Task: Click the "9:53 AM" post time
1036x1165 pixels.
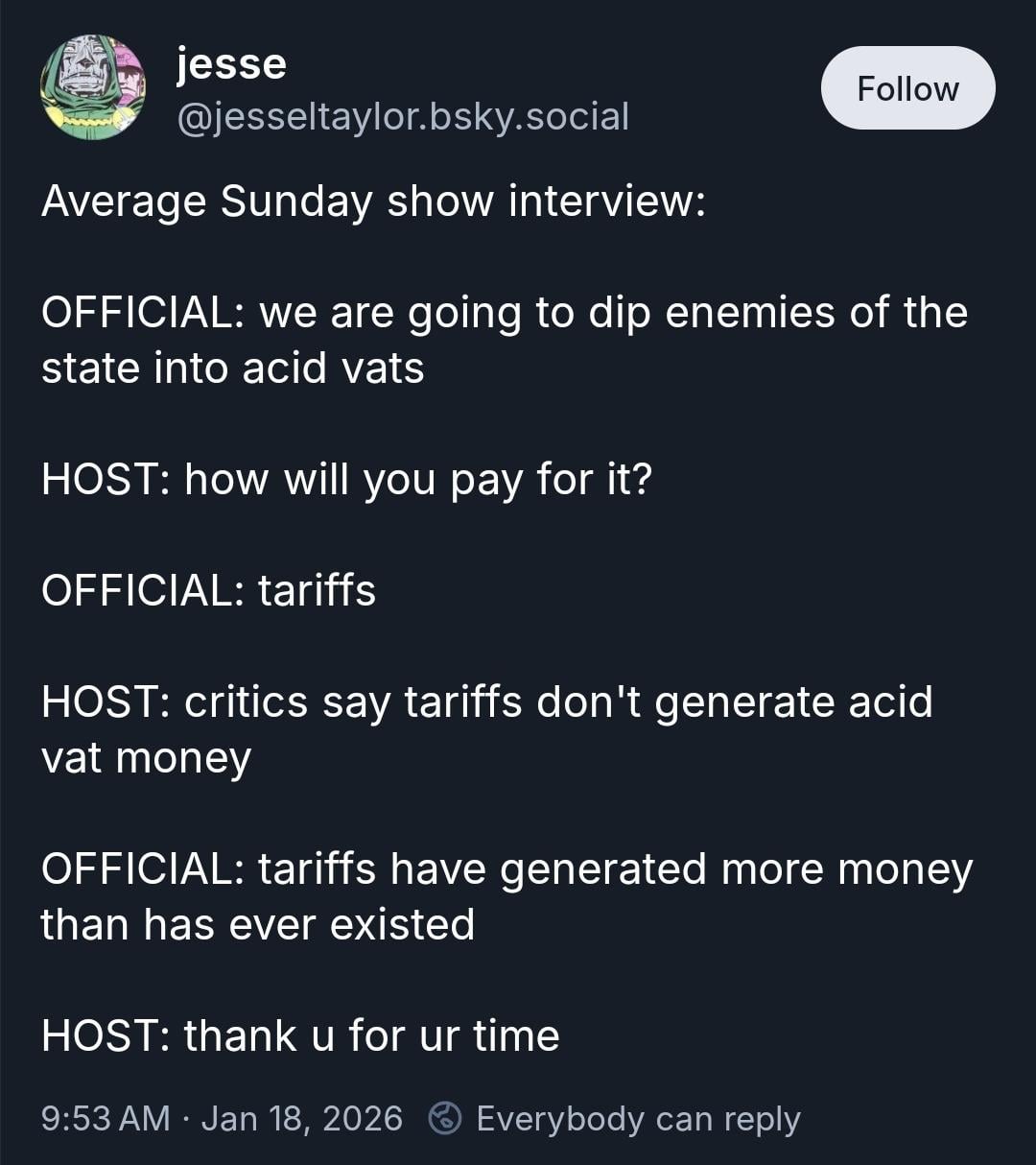Action: coord(106,1119)
